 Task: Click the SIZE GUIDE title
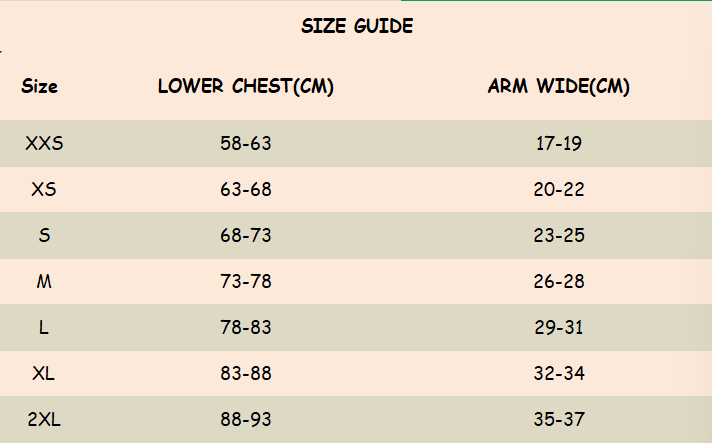point(356,27)
